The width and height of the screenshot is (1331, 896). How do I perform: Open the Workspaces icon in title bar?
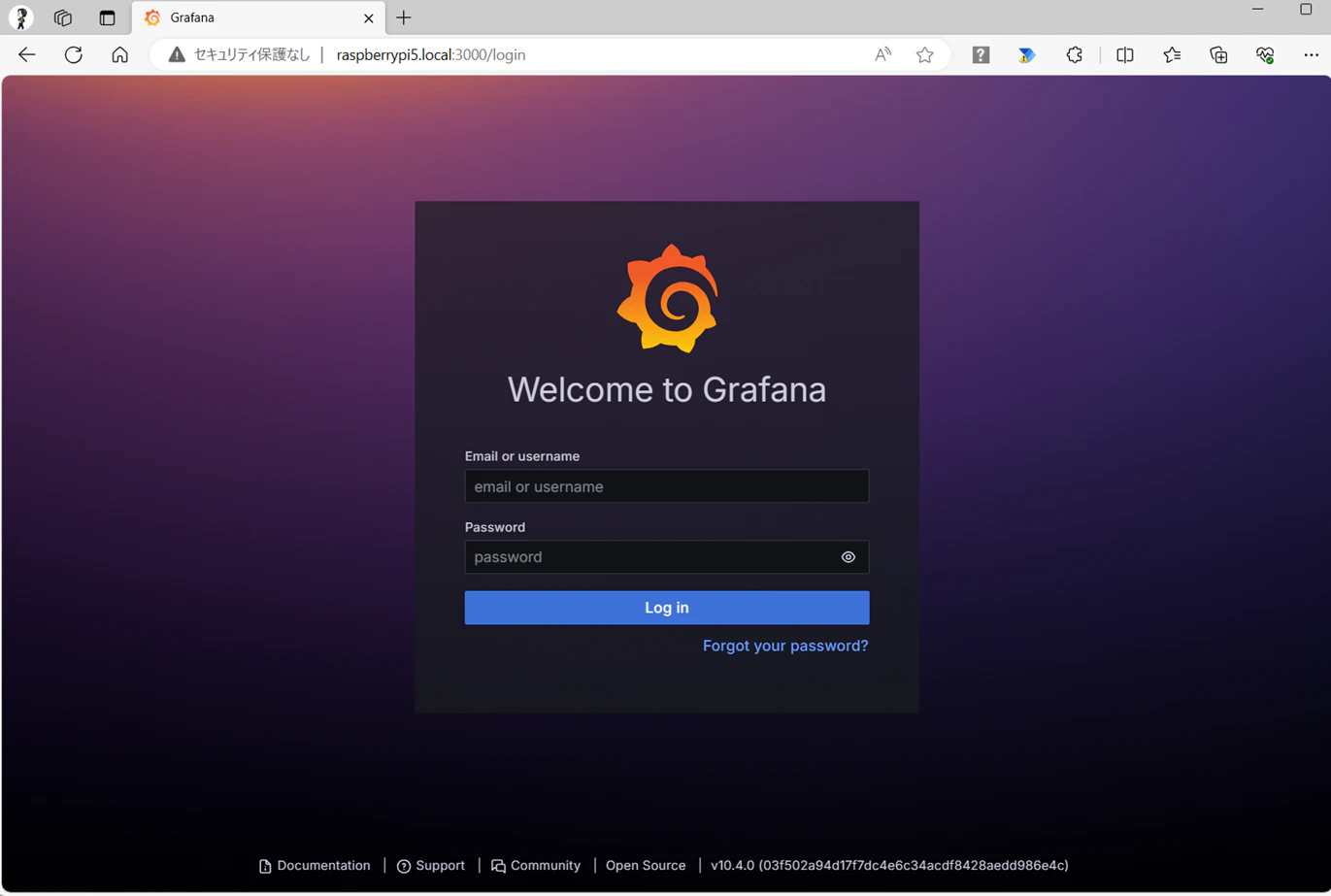click(63, 17)
